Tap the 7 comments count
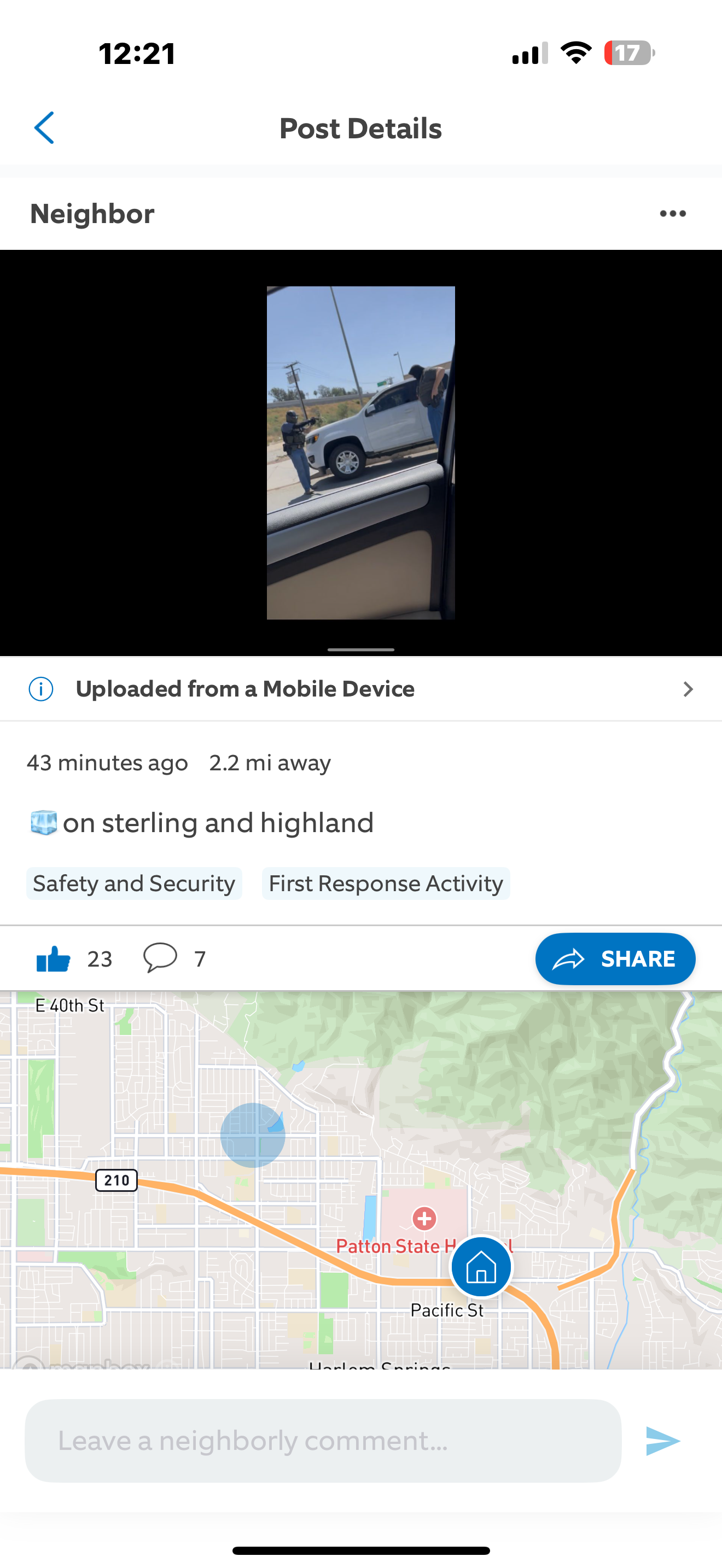 [x=200, y=959]
